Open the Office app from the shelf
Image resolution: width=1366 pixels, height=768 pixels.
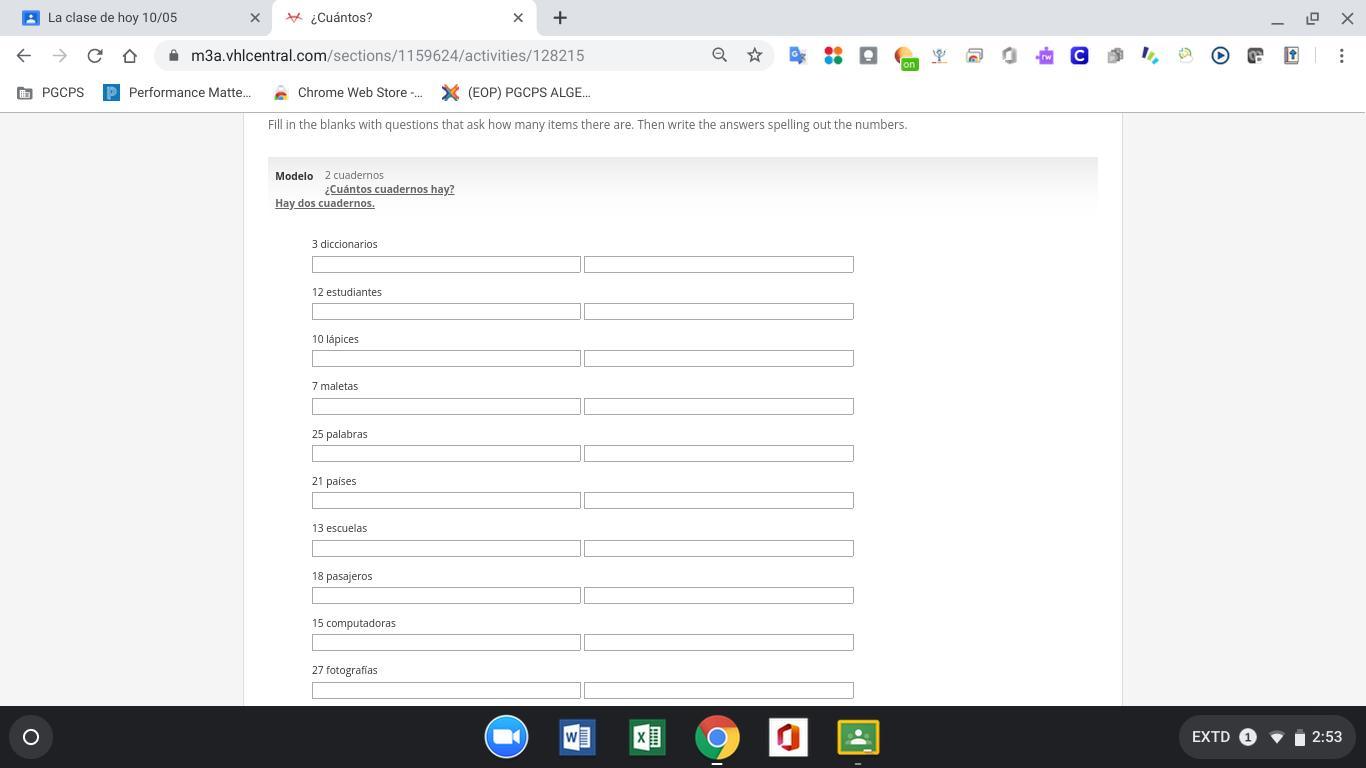[x=788, y=737]
